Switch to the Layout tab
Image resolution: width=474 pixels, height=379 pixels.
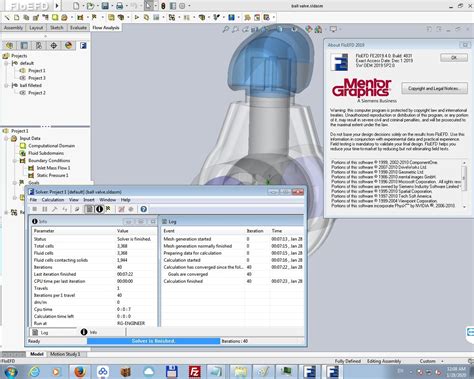(x=36, y=28)
